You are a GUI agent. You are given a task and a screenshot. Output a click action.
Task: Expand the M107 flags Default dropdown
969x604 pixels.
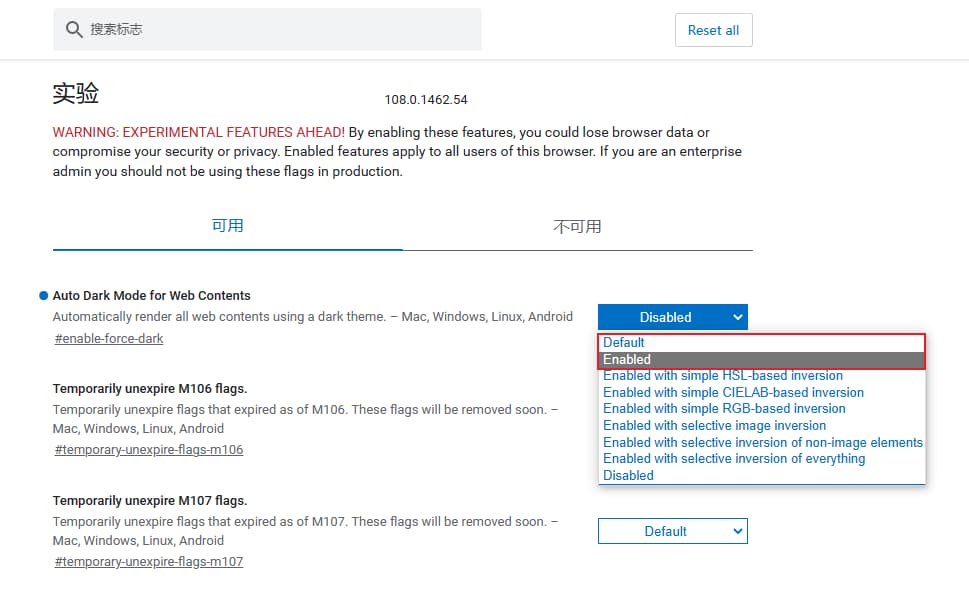point(672,531)
